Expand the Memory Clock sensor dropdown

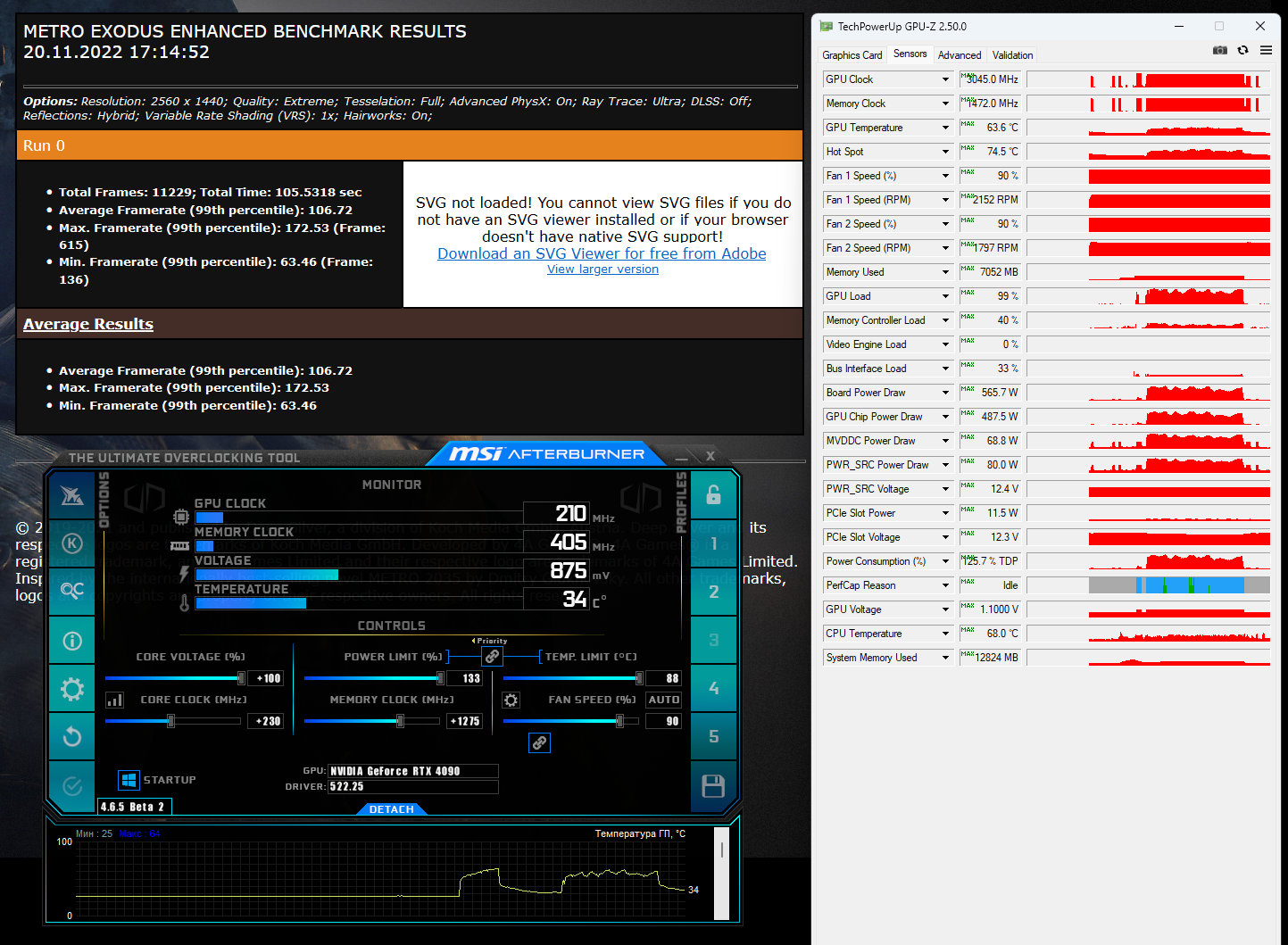tap(946, 104)
